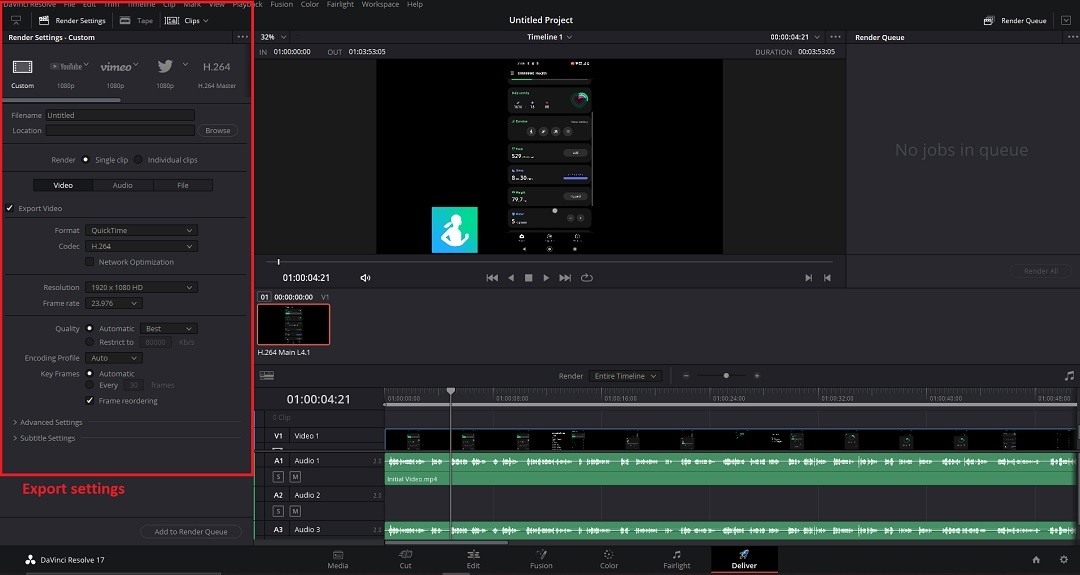The height and width of the screenshot is (575, 1080).
Task: Click the Filename input field
Action: coord(120,115)
